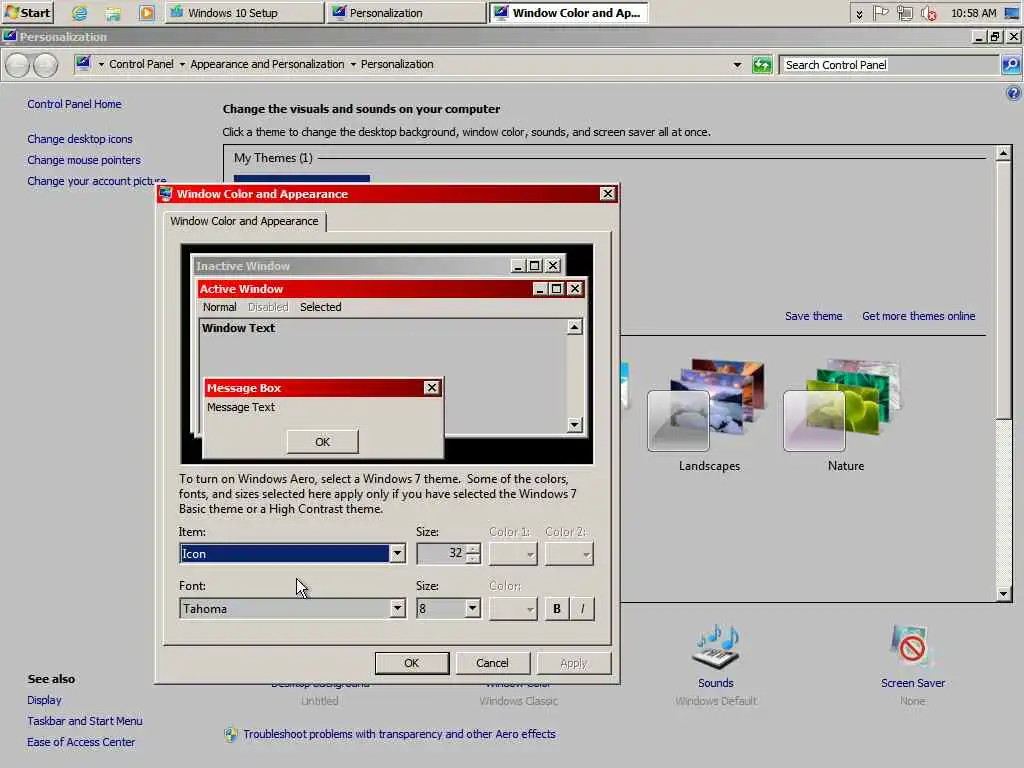1024x768 pixels.
Task: Switch to Windows 10 Setup taskbar button
Action: (244, 12)
